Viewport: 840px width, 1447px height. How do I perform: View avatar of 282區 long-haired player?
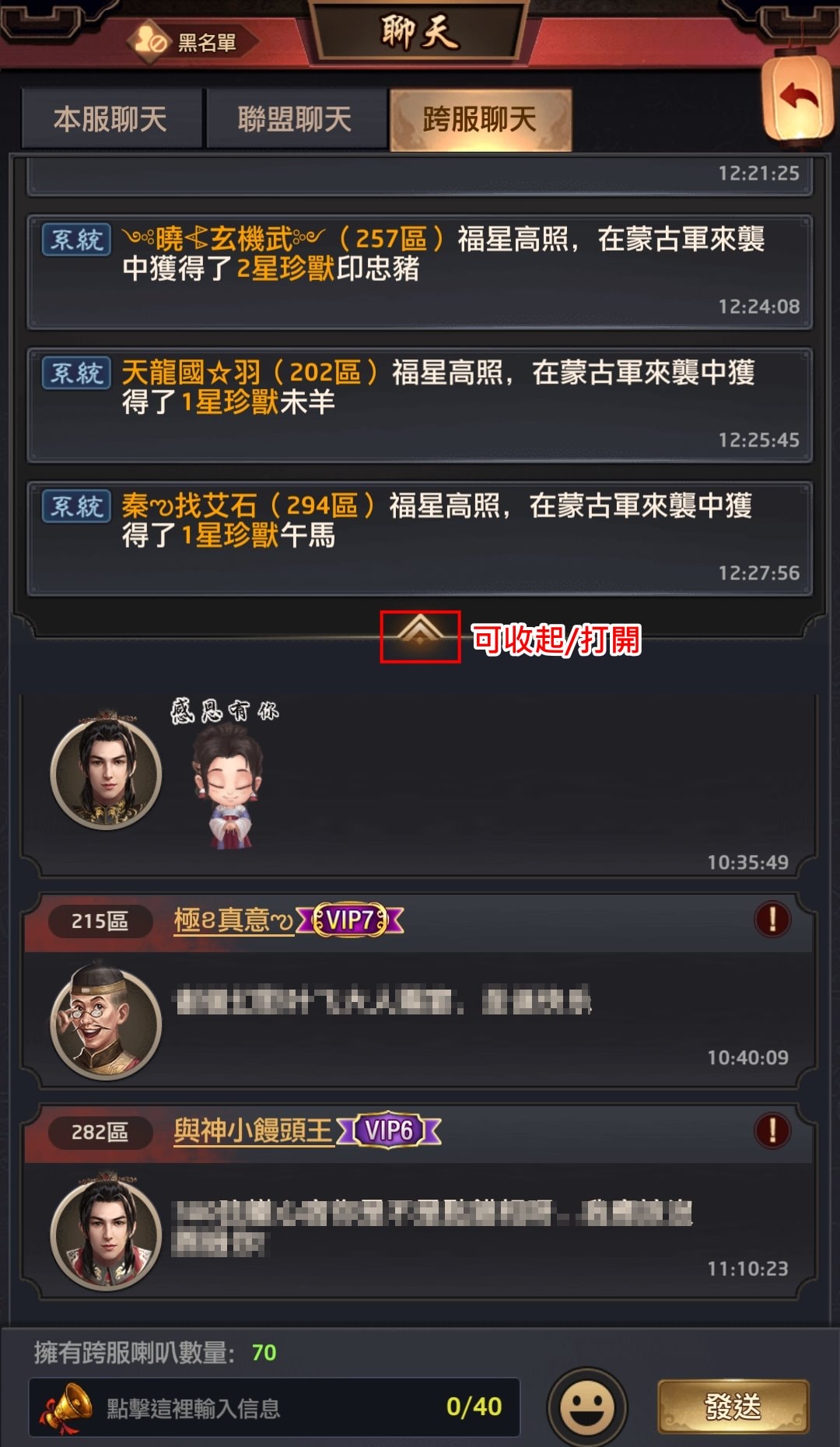click(106, 1232)
